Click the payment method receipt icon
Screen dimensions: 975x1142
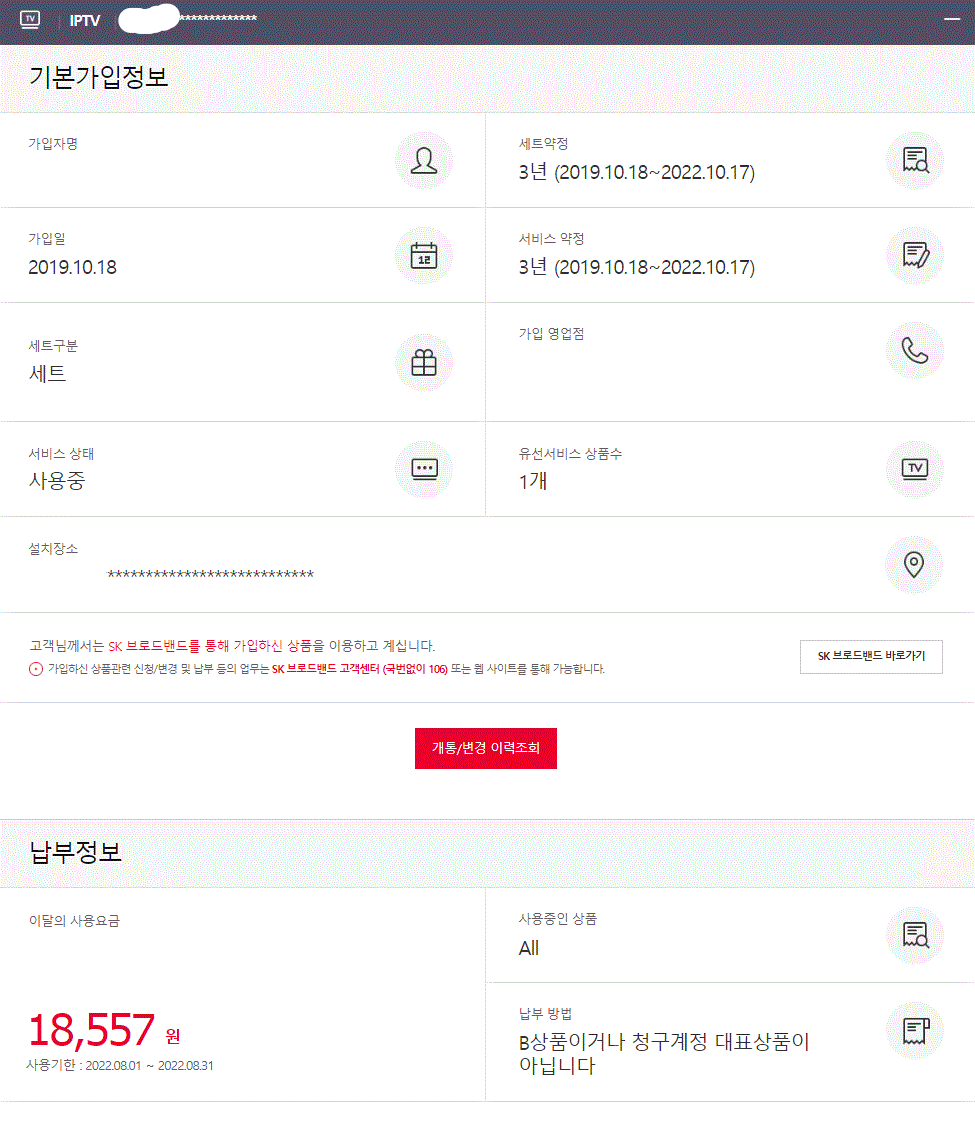915,1030
